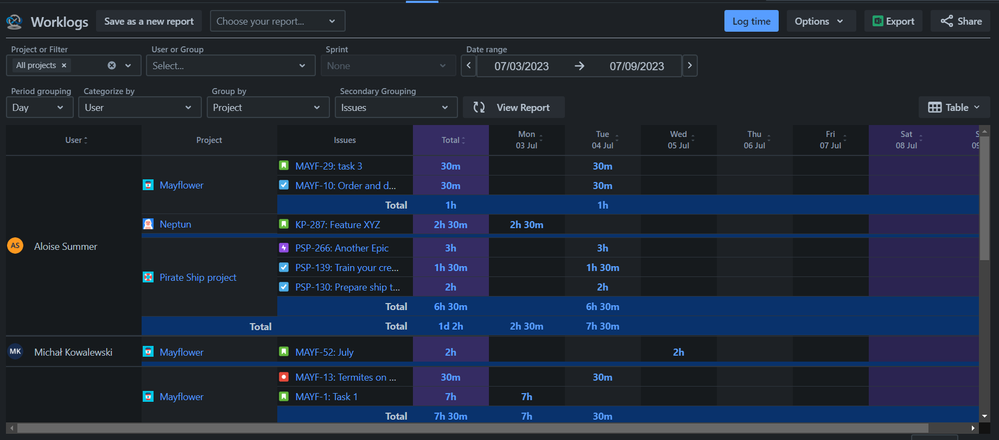Image resolution: width=999 pixels, height=440 pixels.
Task: Click Save as a new report
Action: (150, 21)
